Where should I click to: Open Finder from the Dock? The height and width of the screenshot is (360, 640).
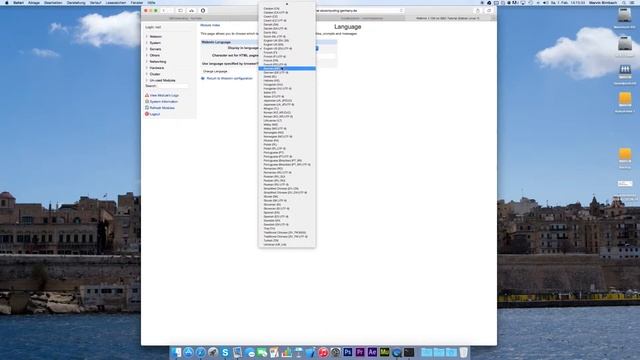[176, 352]
